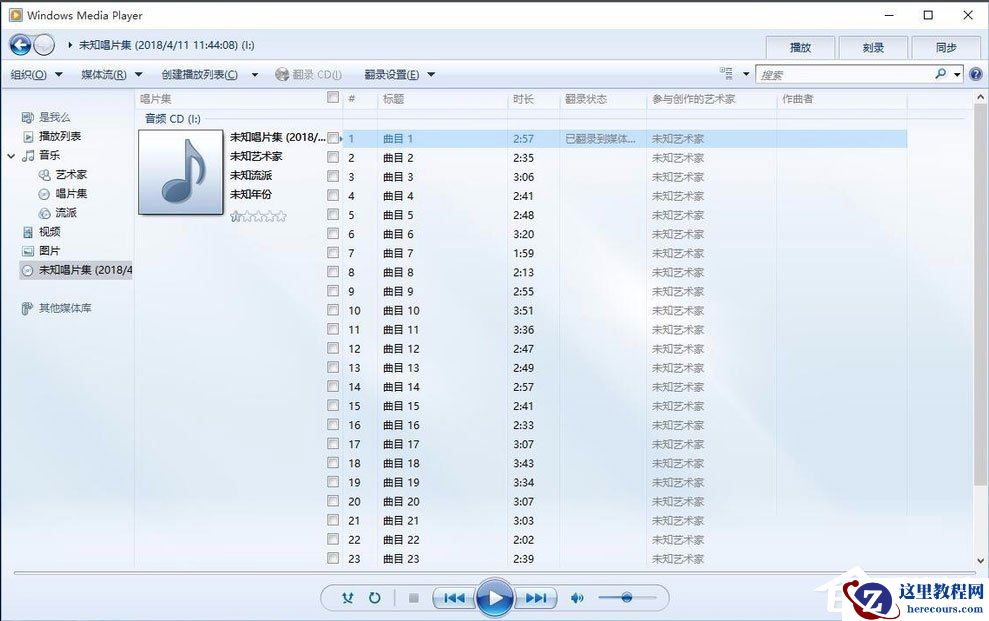Start playback with the play button
This screenshot has height=621, width=989.
pos(495,597)
